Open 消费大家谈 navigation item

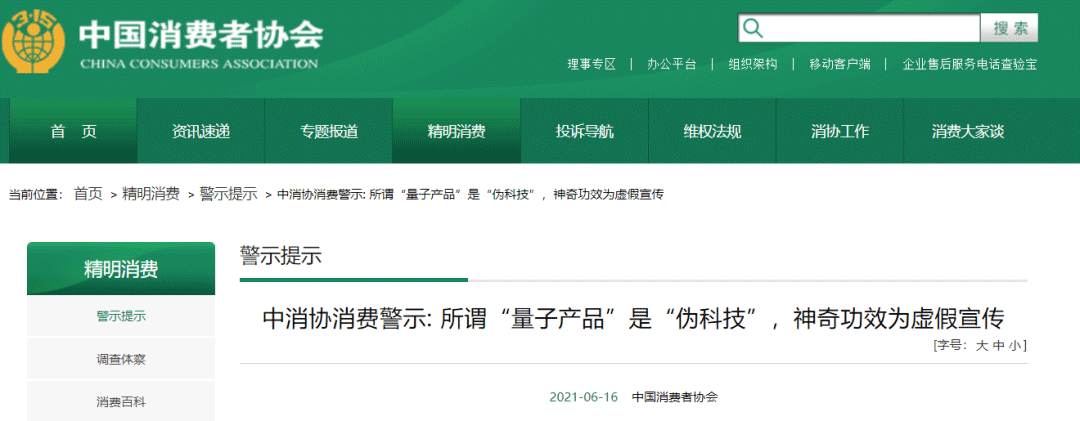coord(967,131)
